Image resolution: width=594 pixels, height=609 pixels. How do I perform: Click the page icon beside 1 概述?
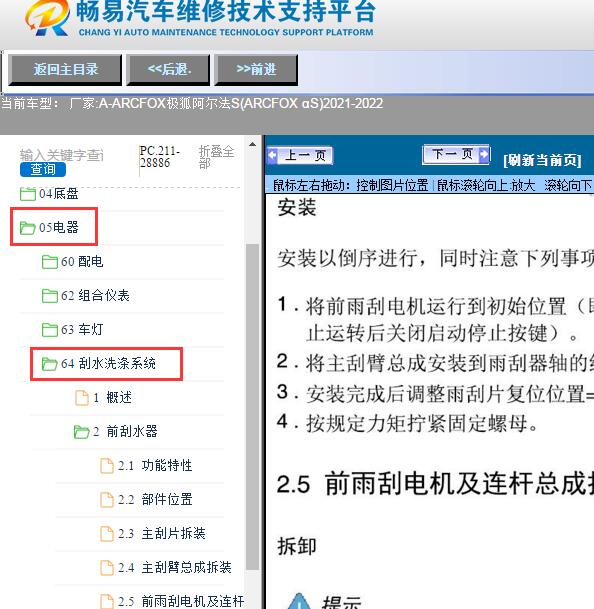click(x=82, y=398)
